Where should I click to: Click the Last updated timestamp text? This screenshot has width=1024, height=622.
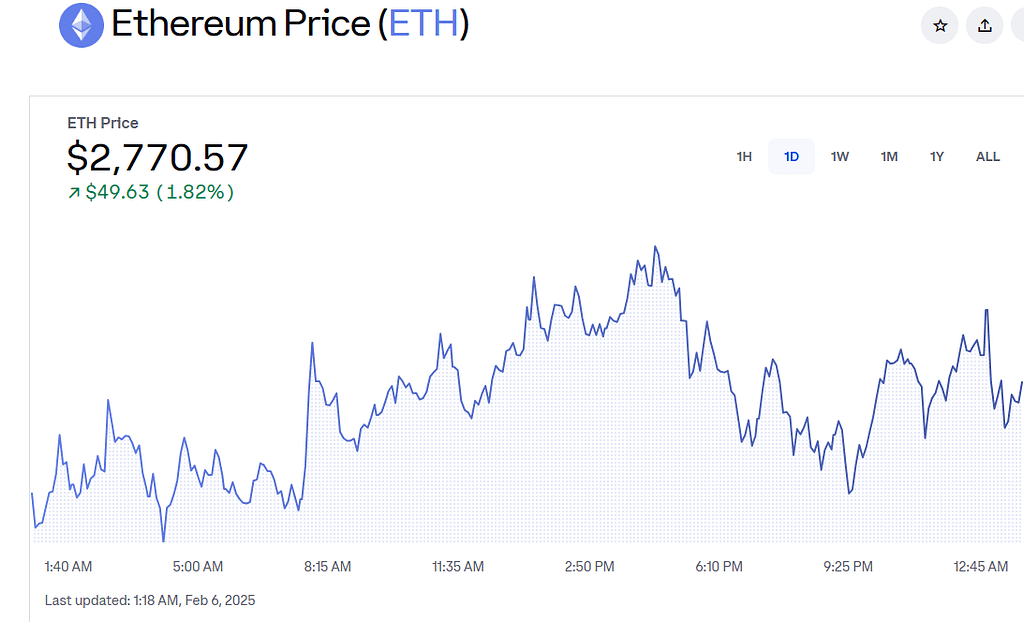[x=150, y=601]
